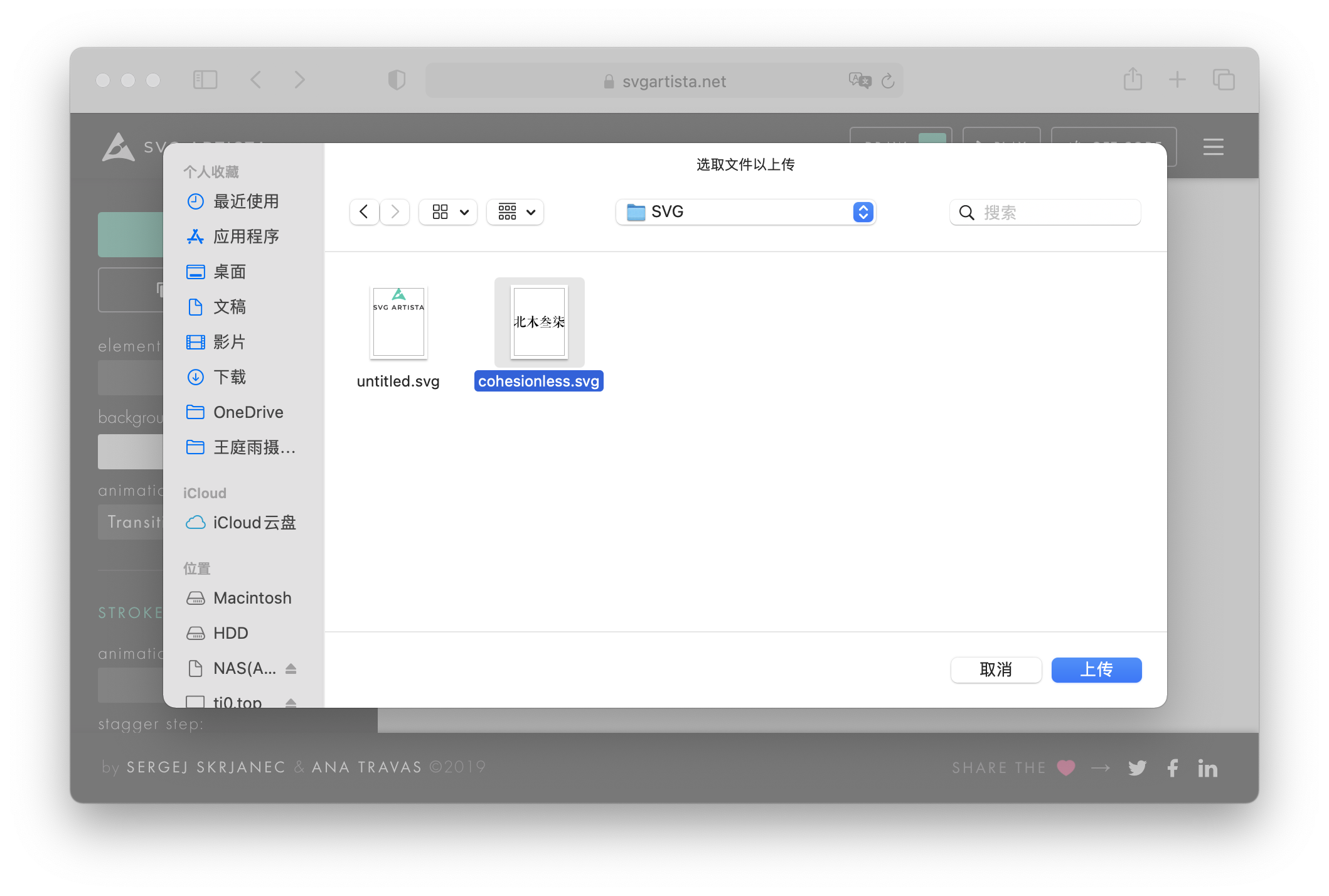The height and width of the screenshot is (896, 1329).
Task: Toggle the Safari sidebar icon
Action: pos(205,80)
